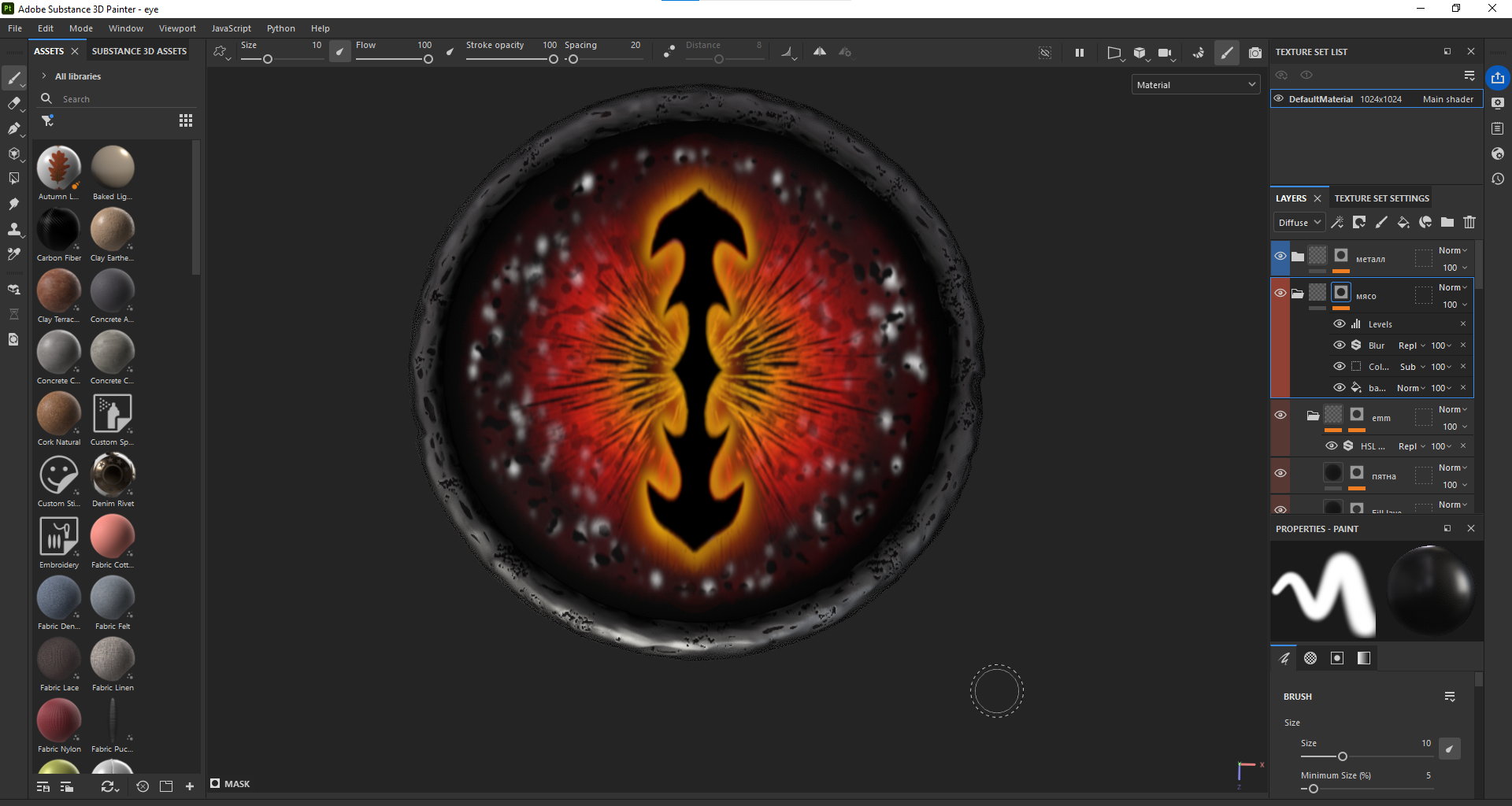The width and height of the screenshot is (1512, 806).
Task: Click Add Effect magic wand icon
Action: coord(1337,223)
